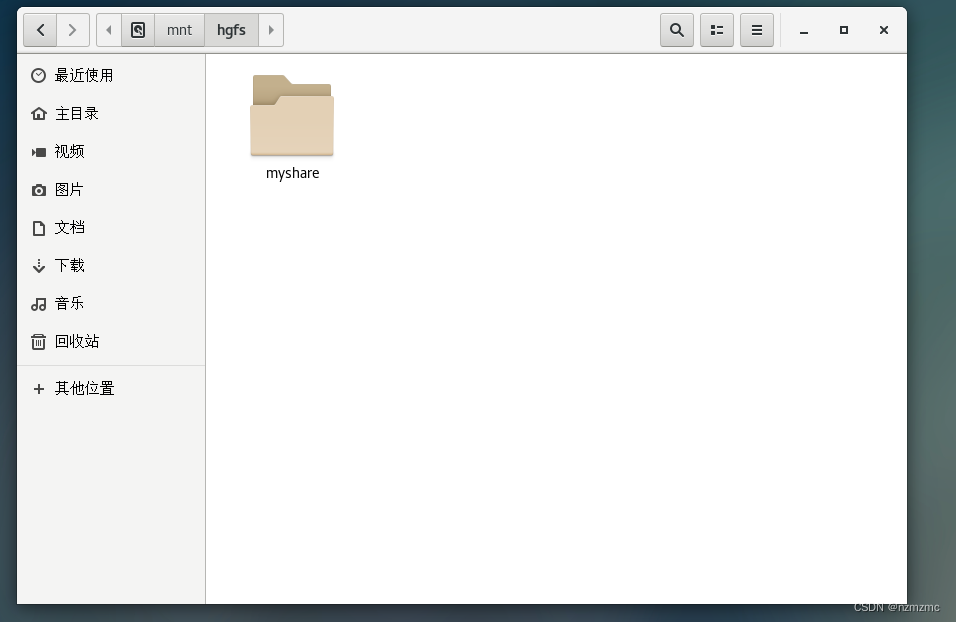Go back with the left chevron button
The height and width of the screenshot is (622, 956).
(x=40, y=30)
